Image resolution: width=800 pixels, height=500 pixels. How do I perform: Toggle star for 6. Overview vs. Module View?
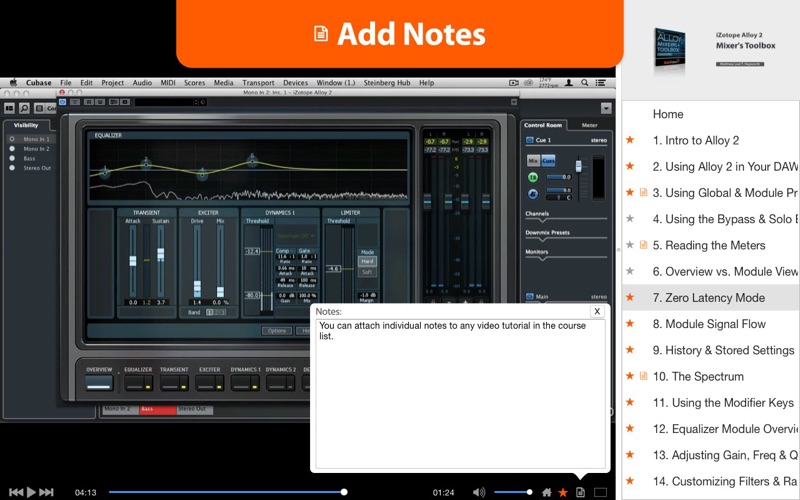click(x=631, y=271)
